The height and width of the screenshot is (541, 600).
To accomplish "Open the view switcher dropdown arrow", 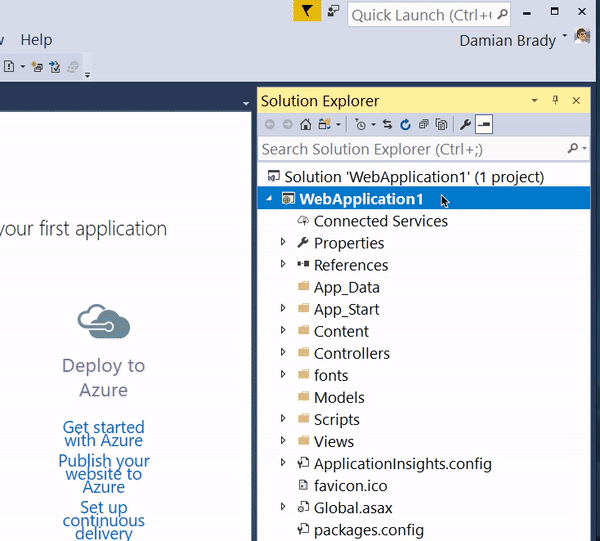I will click(338, 125).
